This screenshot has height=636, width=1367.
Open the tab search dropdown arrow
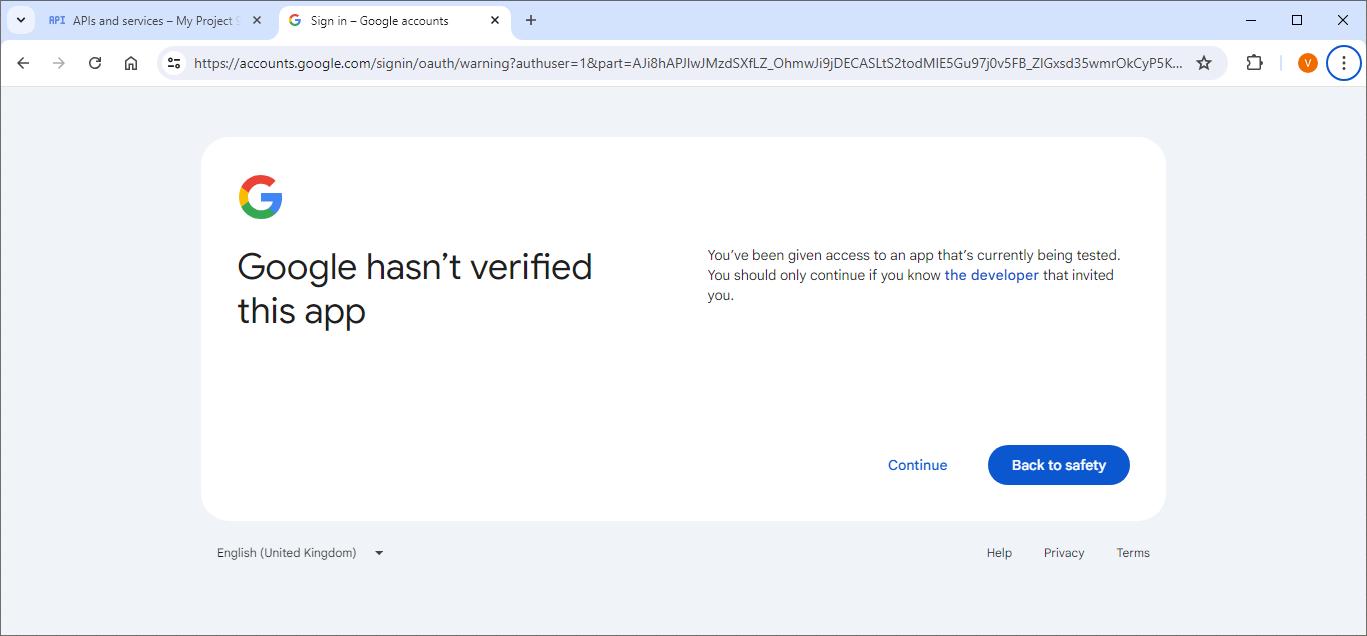(20, 20)
